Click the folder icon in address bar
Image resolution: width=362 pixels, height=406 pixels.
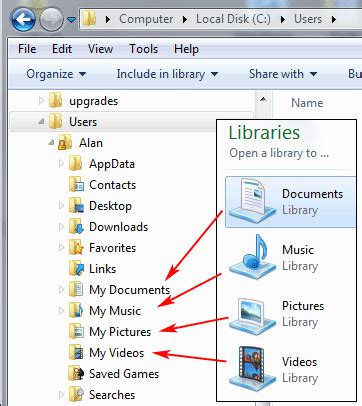pos(90,19)
